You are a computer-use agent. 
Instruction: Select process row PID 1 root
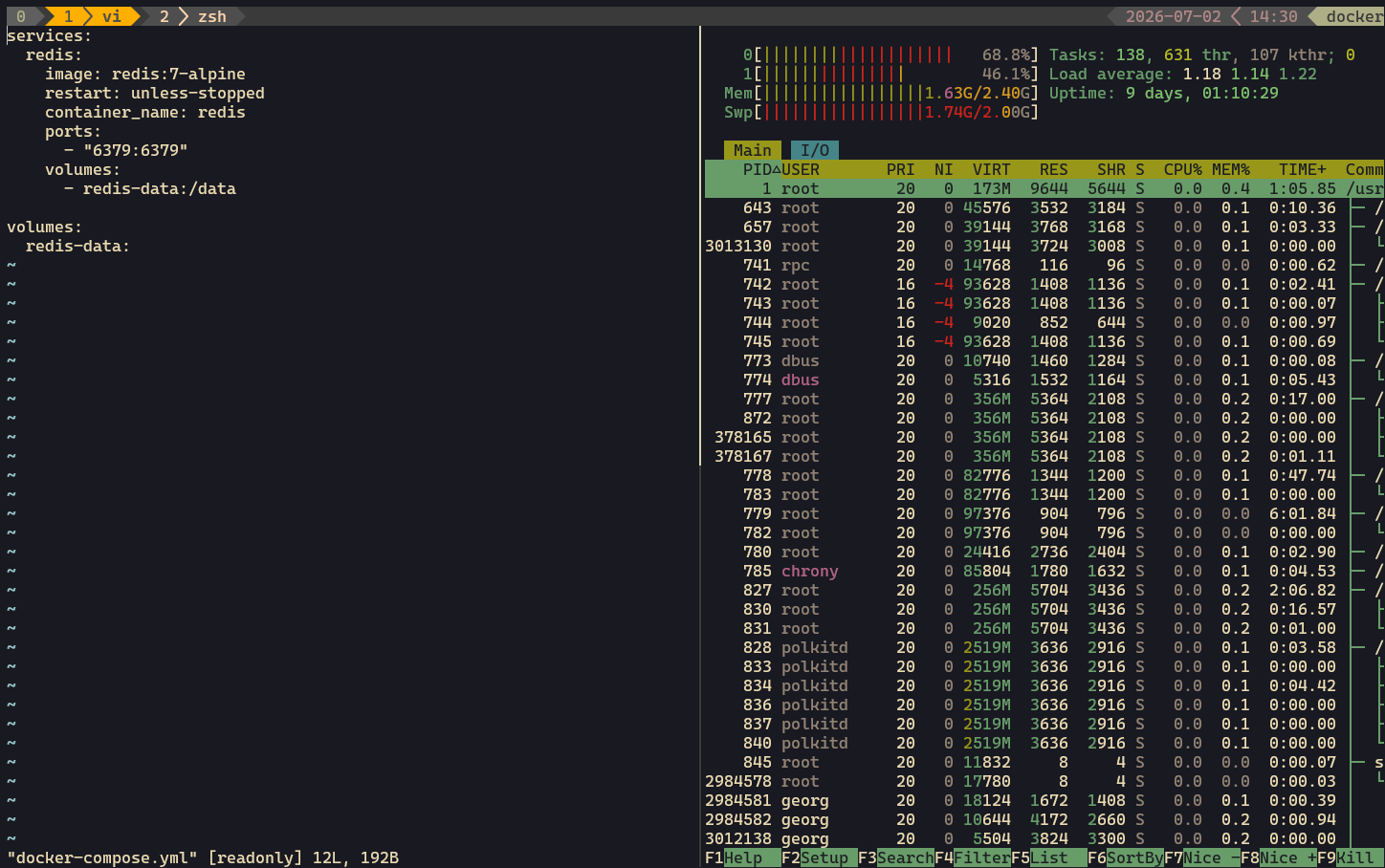(x=1044, y=188)
